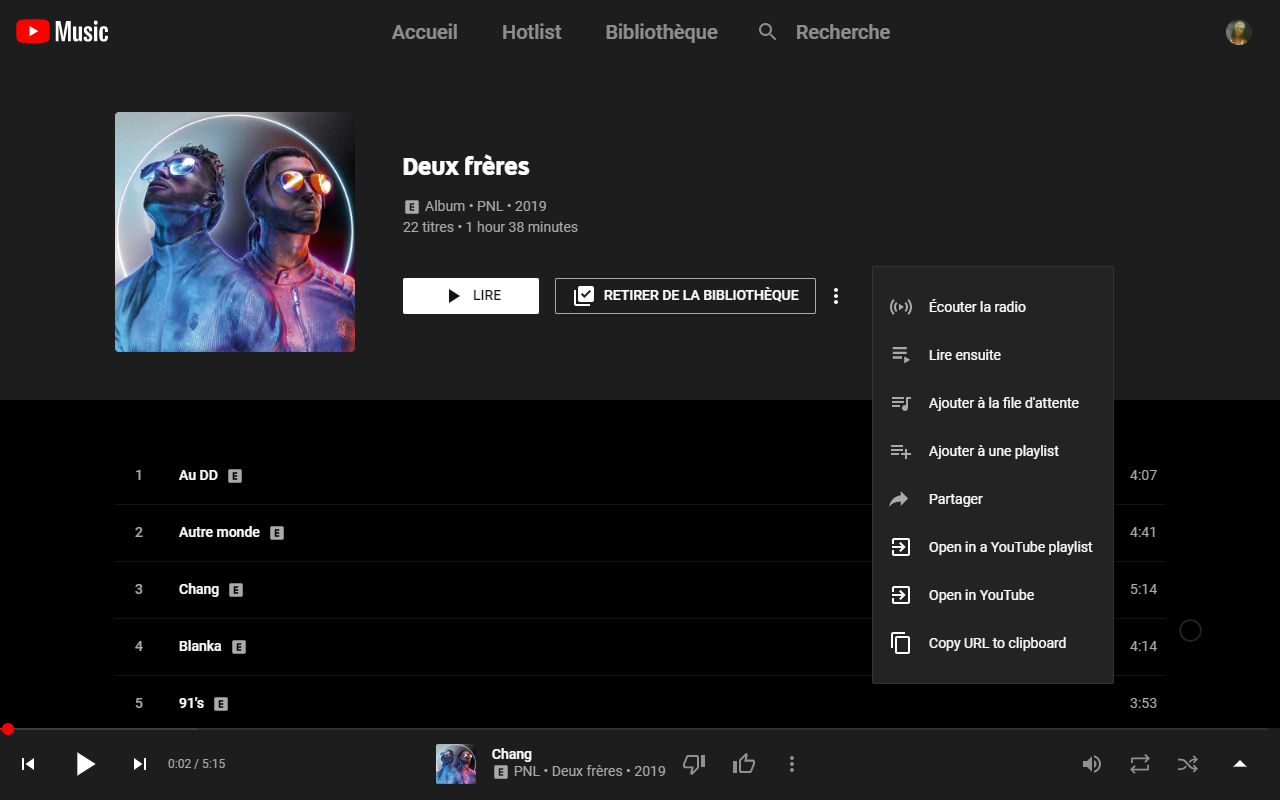Select Open in YouTube menu item
This screenshot has width=1280, height=800.
pyautogui.click(x=992, y=595)
